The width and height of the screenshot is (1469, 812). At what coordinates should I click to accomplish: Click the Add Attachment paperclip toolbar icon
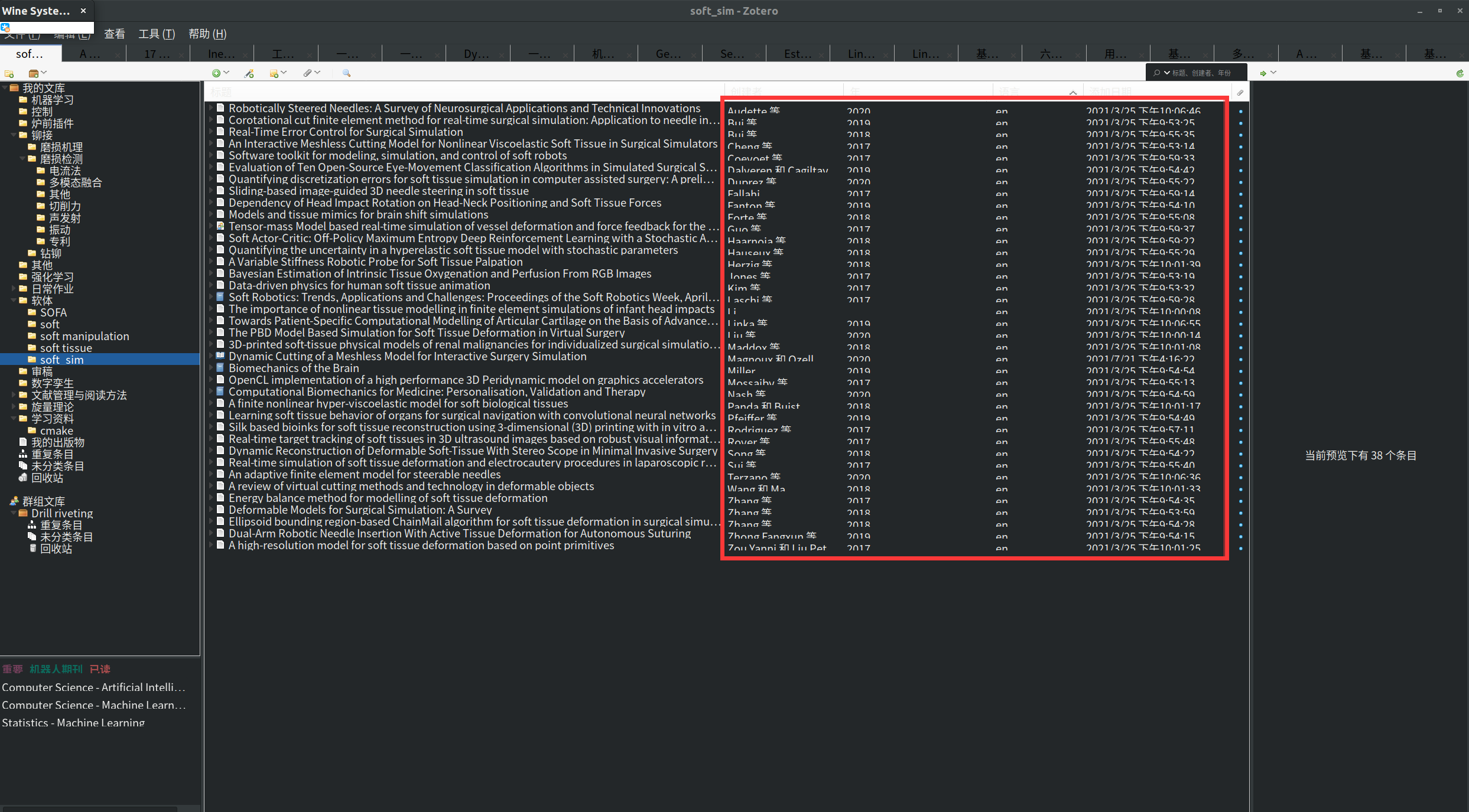307,73
